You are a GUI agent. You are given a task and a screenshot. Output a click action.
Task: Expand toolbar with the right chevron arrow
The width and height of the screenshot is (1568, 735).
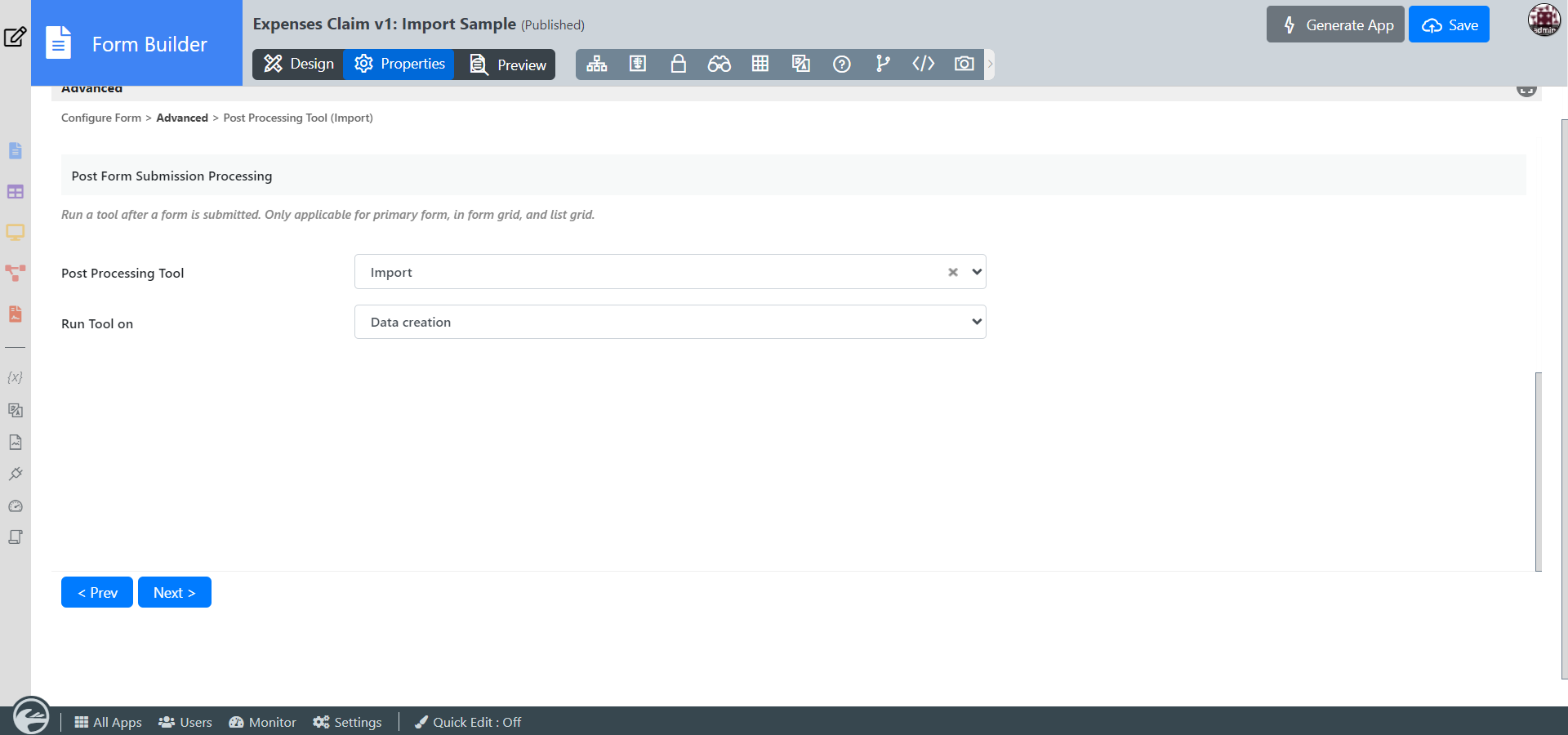pyautogui.click(x=990, y=64)
